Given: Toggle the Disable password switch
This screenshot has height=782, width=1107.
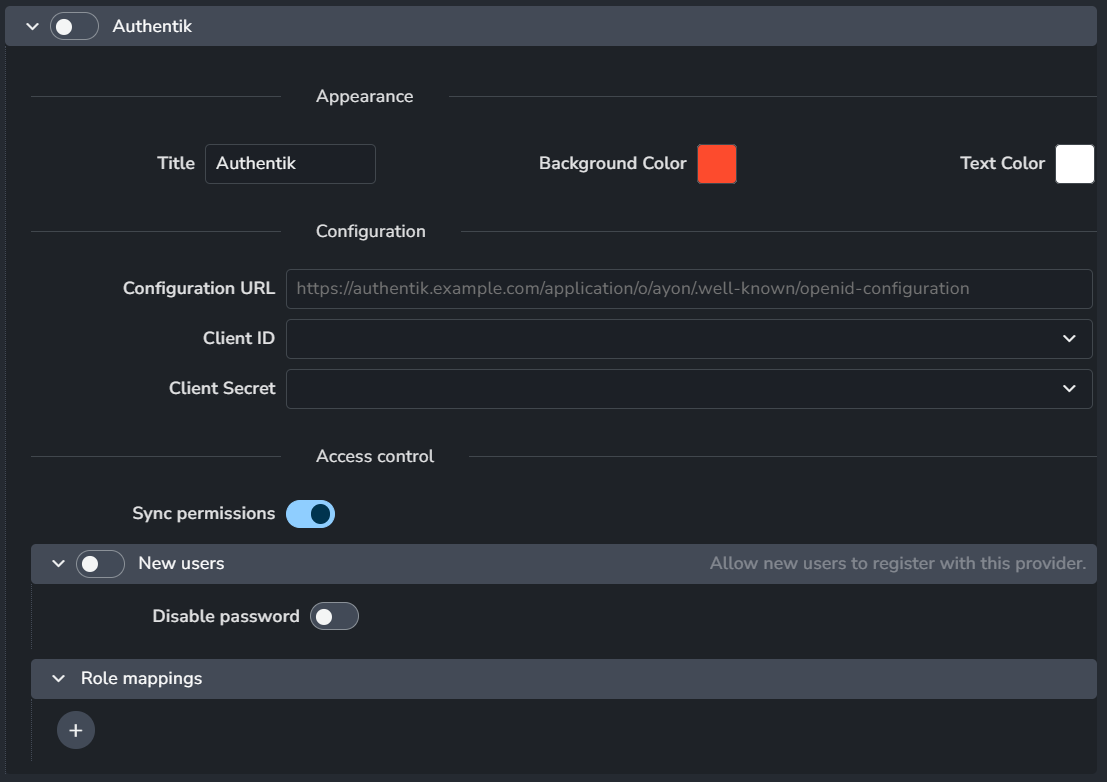Looking at the screenshot, I should 334,617.
